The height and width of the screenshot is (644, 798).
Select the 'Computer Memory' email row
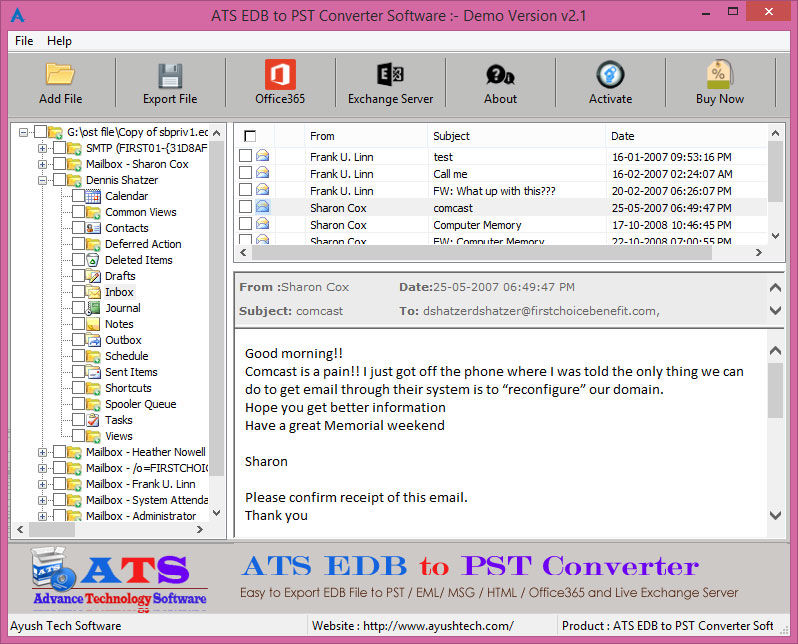coord(501,225)
